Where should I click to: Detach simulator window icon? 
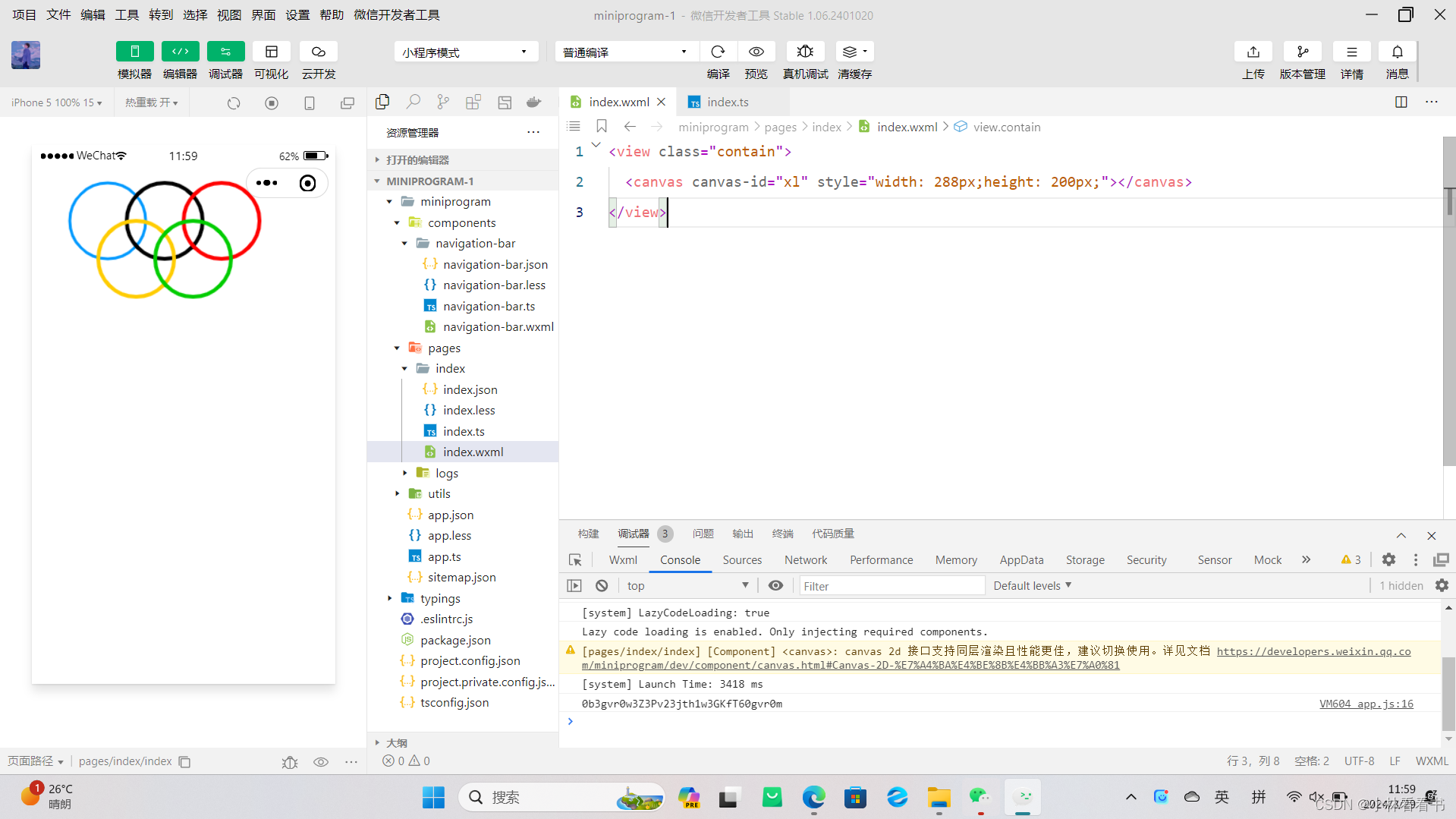pyautogui.click(x=347, y=102)
